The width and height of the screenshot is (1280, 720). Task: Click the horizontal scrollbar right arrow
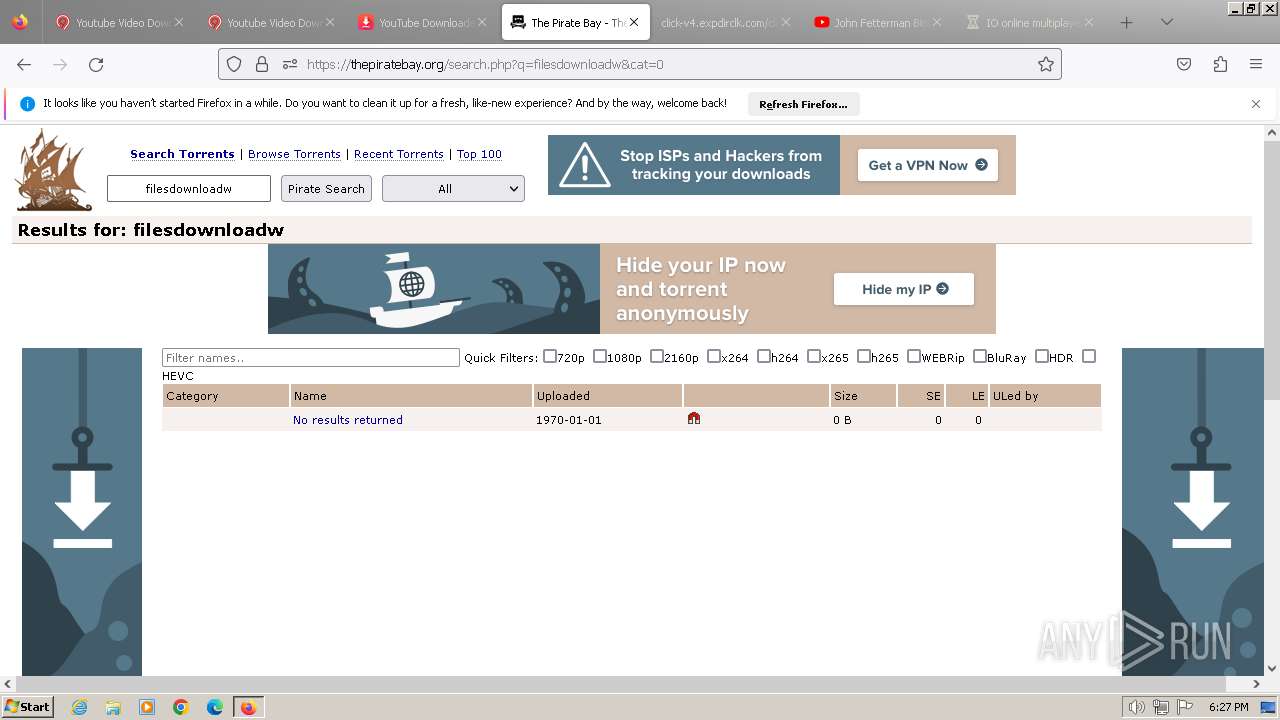1257,684
